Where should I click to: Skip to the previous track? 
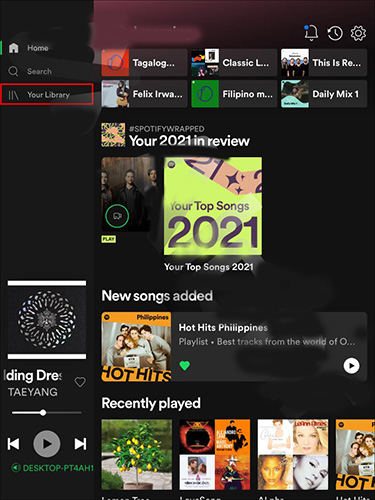(x=13, y=444)
